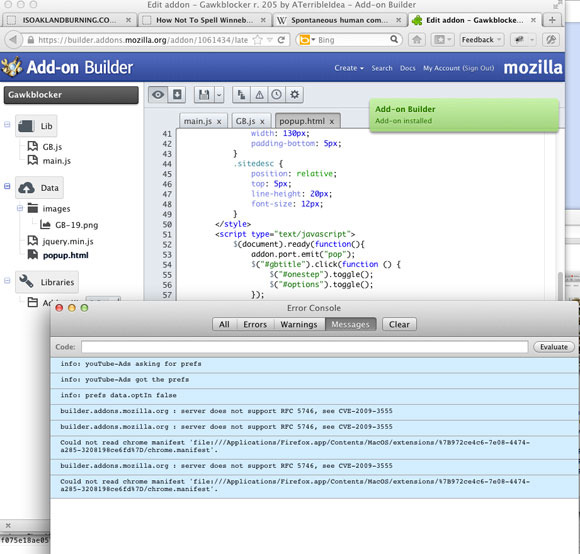Viewport: 580px width, 554px height.
Task: Clear the Error Console
Action: [399, 324]
